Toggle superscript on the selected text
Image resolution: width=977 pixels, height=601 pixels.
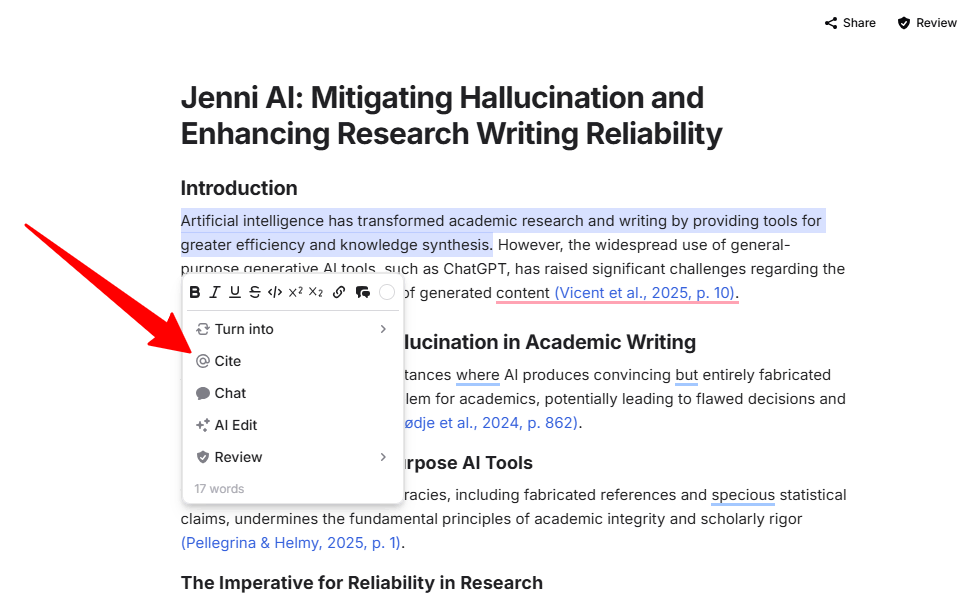(x=296, y=291)
